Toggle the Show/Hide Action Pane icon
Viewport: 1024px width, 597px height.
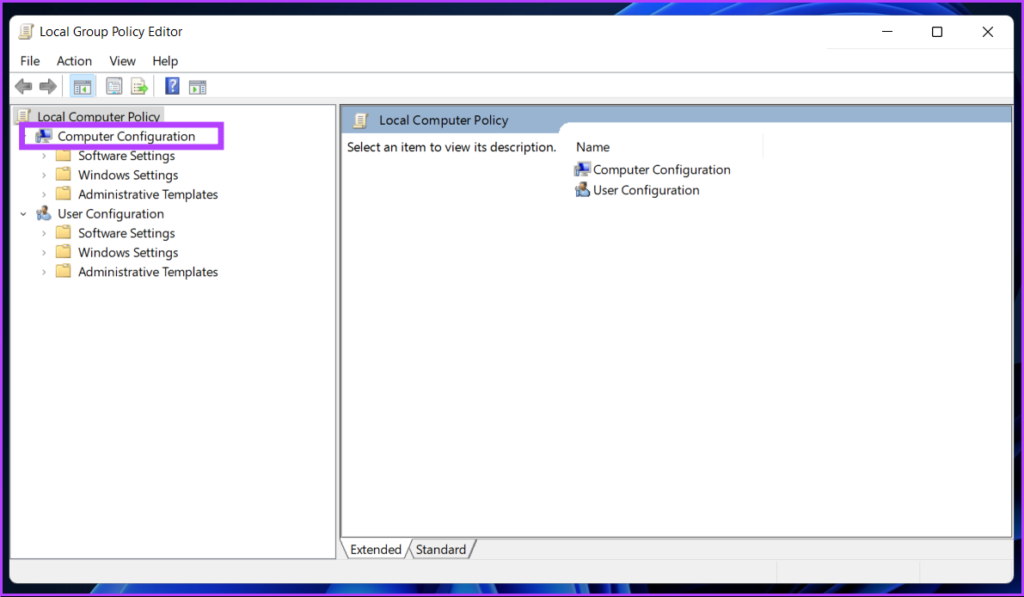[198, 87]
